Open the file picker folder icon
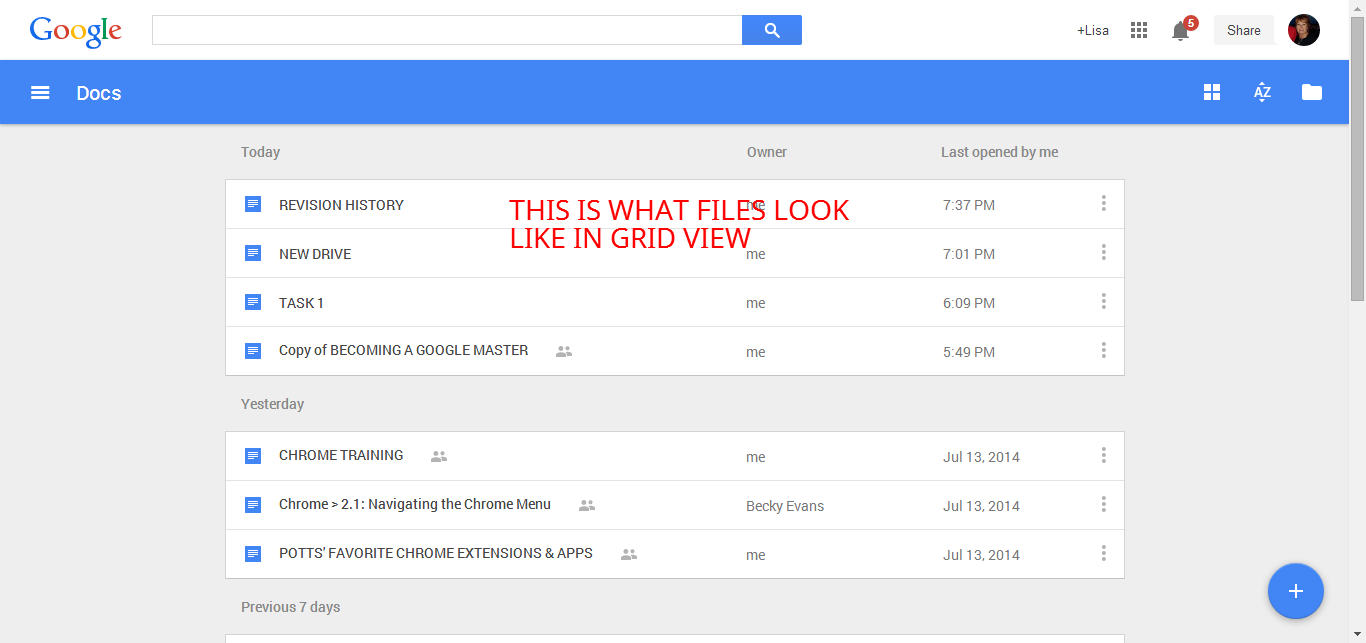Image resolution: width=1366 pixels, height=643 pixels. 1312,93
